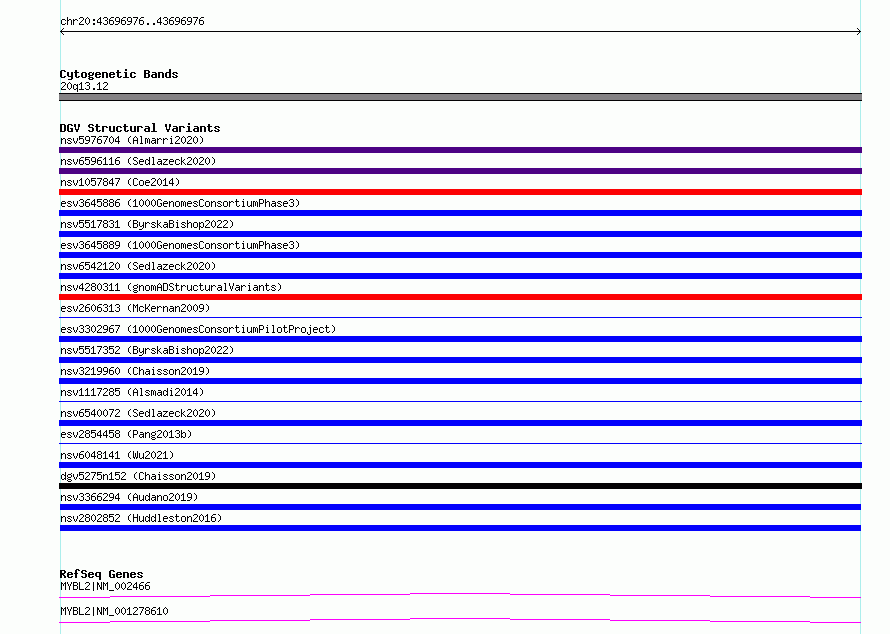Viewport: 890px width, 634px height.
Task: Open variant nsv6540072 (Sedlazeck2020)
Action: pos(138,413)
